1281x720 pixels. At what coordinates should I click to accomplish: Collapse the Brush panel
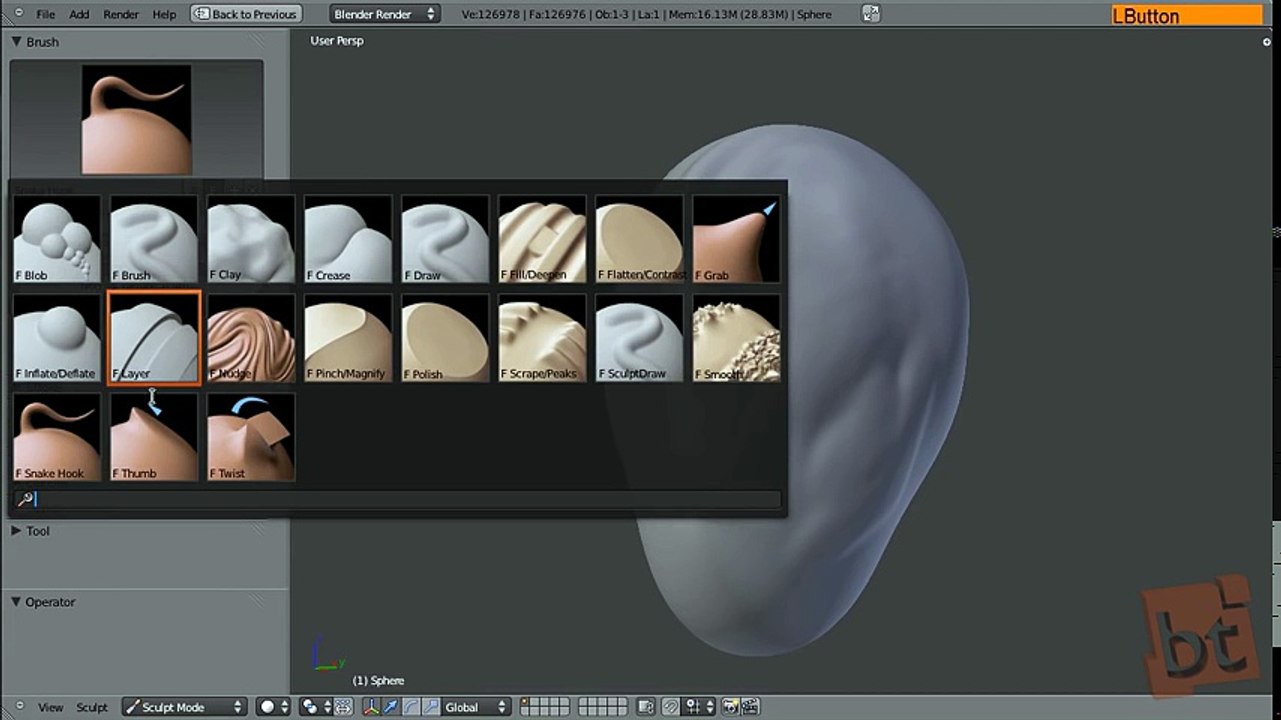[x=17, y=42]
